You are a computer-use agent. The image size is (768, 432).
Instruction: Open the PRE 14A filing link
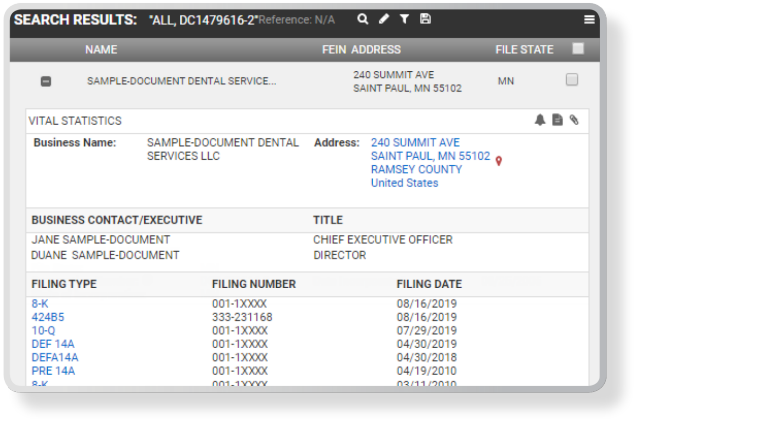[x=49, y=371]
